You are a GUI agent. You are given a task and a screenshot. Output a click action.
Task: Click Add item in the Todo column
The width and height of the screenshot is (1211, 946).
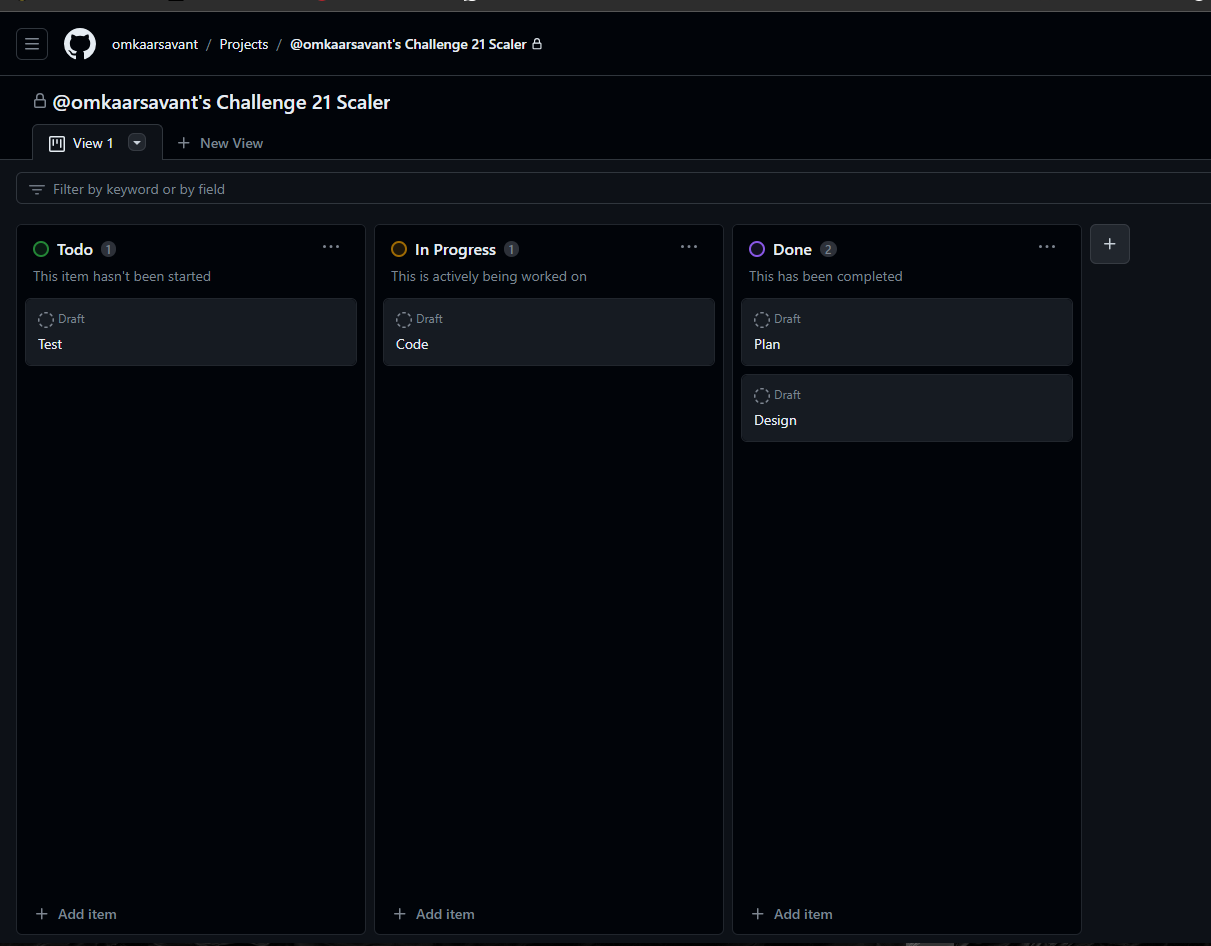(75, 913)
